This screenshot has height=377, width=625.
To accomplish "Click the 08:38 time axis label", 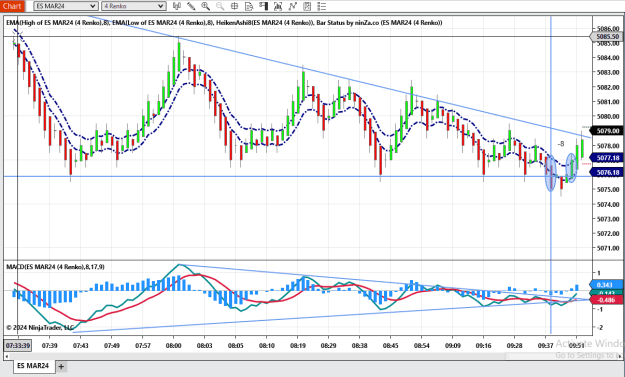I will [x=360, y=346].
